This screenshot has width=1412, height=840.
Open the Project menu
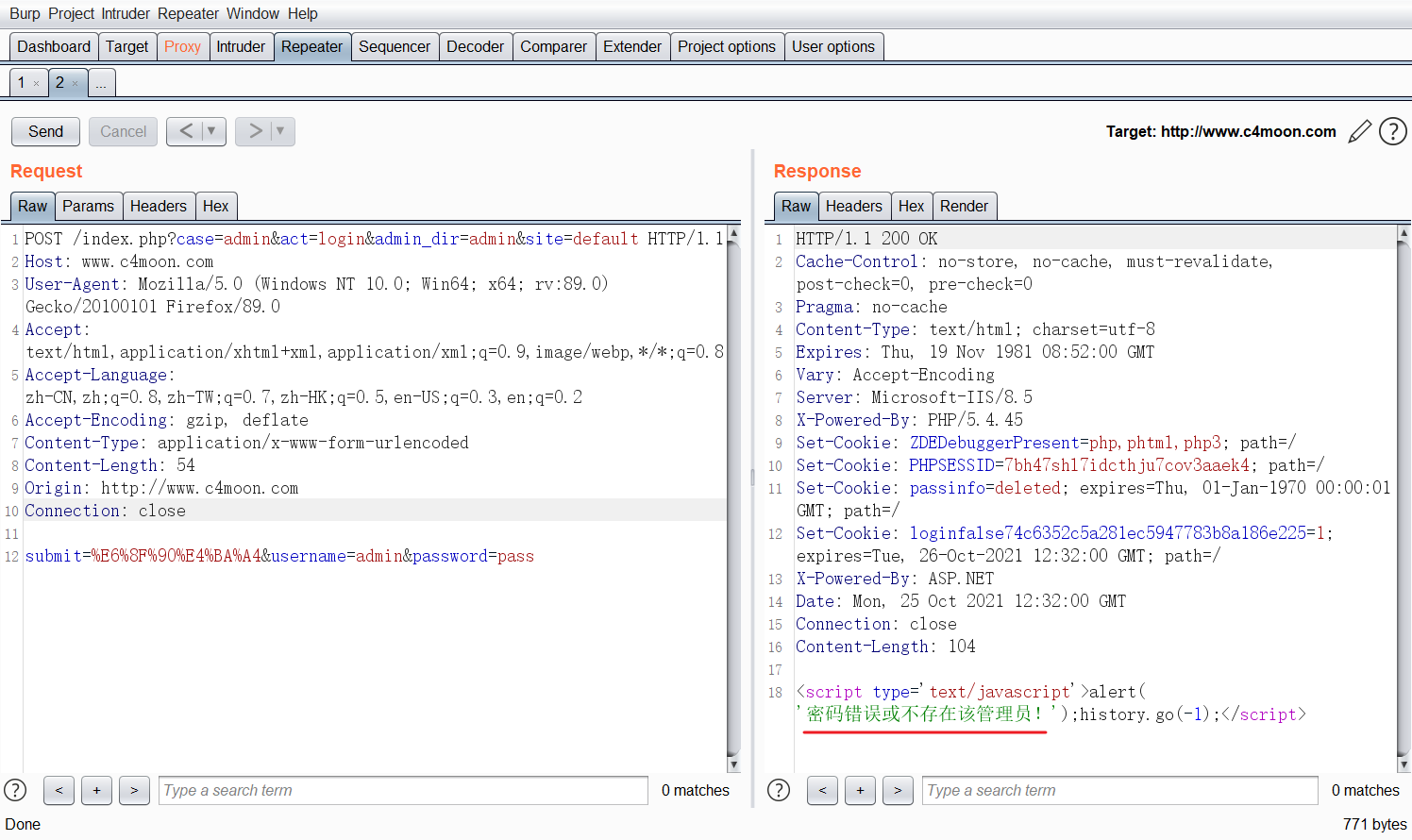(x=72, y=13)
